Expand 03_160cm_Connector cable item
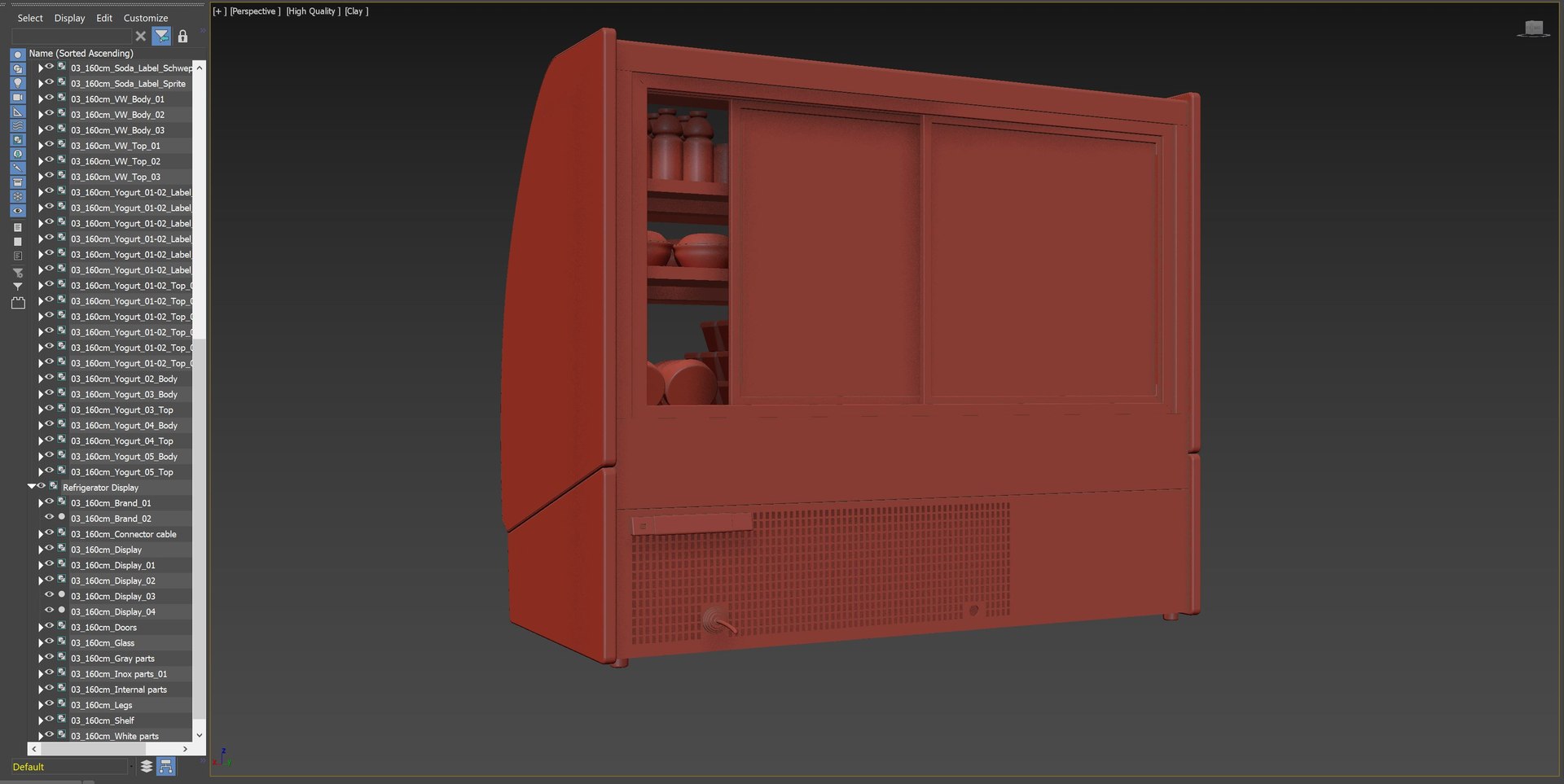Screen dimensions: 1564x784 (40, 533)
